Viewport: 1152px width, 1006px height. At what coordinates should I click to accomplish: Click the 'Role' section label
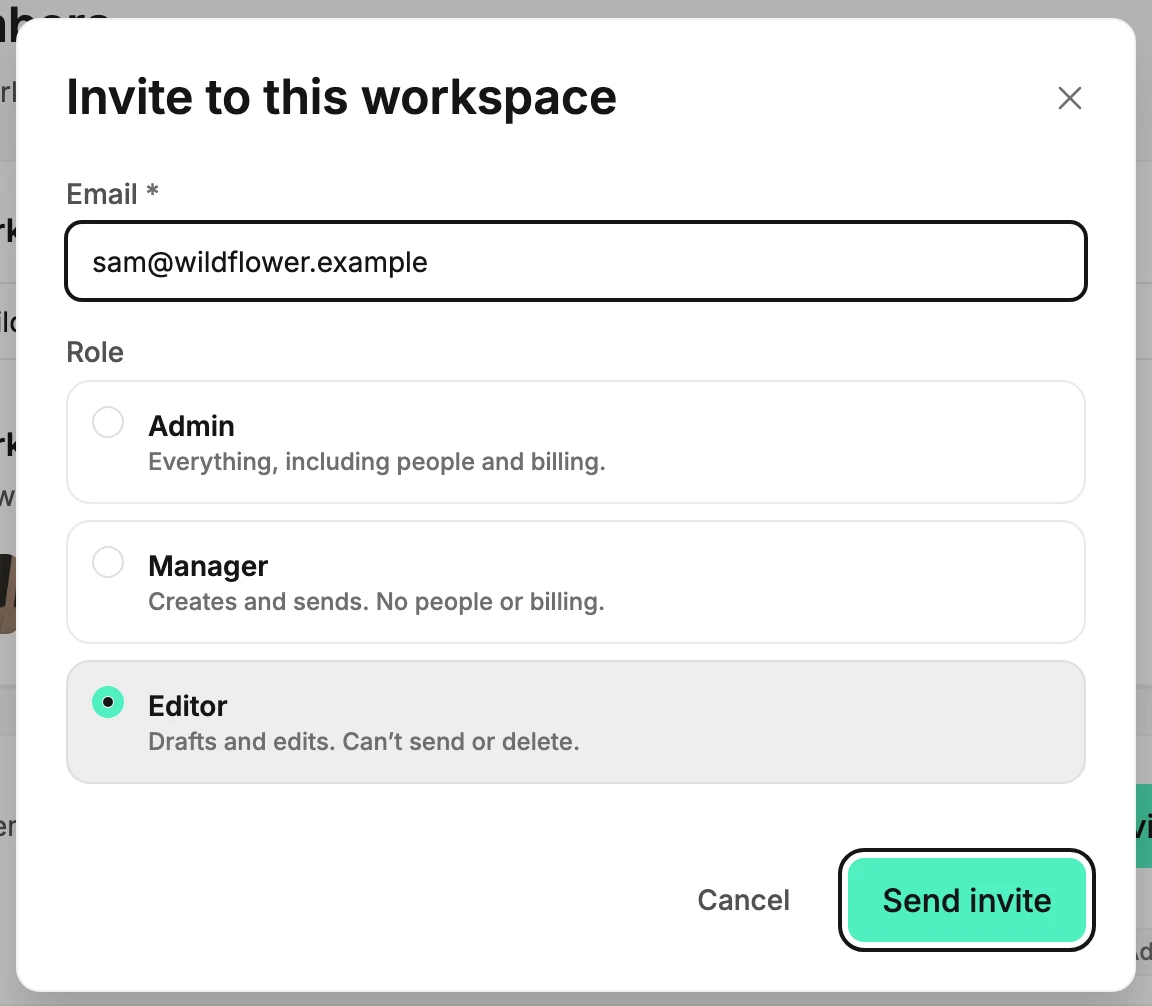[x=95, y=352]
